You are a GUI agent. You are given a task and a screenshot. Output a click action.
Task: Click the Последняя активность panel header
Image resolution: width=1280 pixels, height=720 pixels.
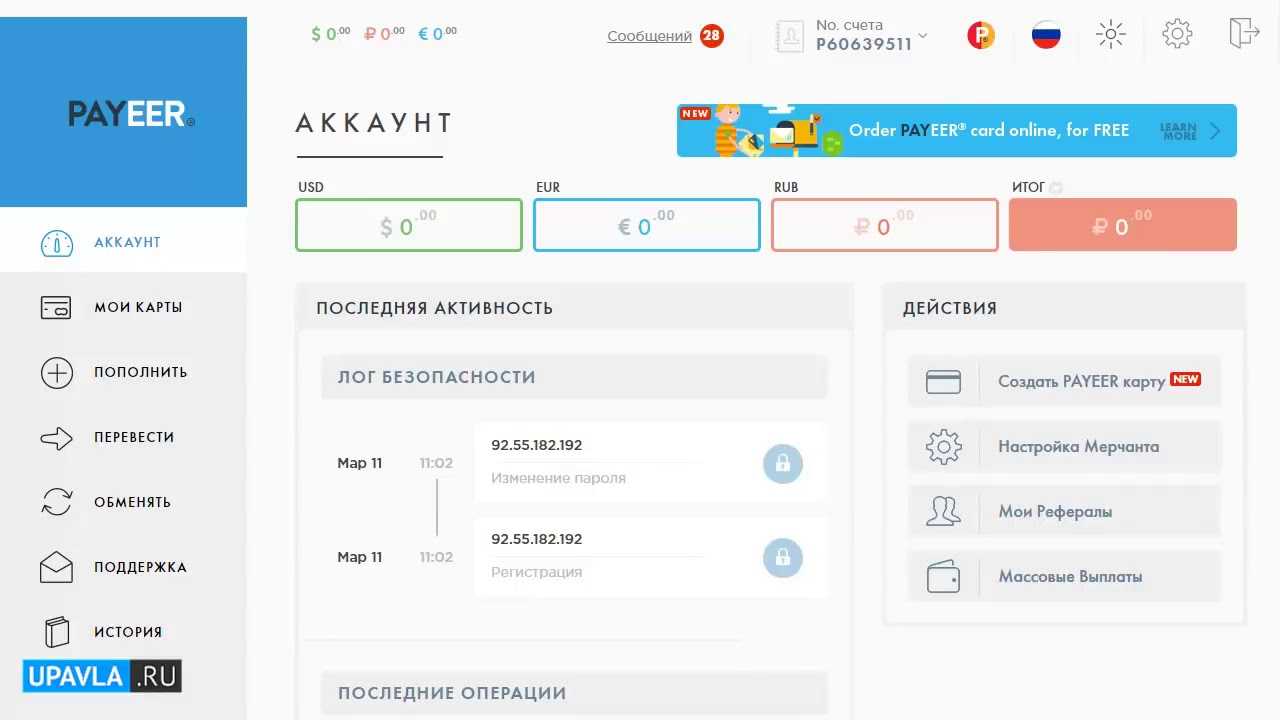tap(574, 307)
